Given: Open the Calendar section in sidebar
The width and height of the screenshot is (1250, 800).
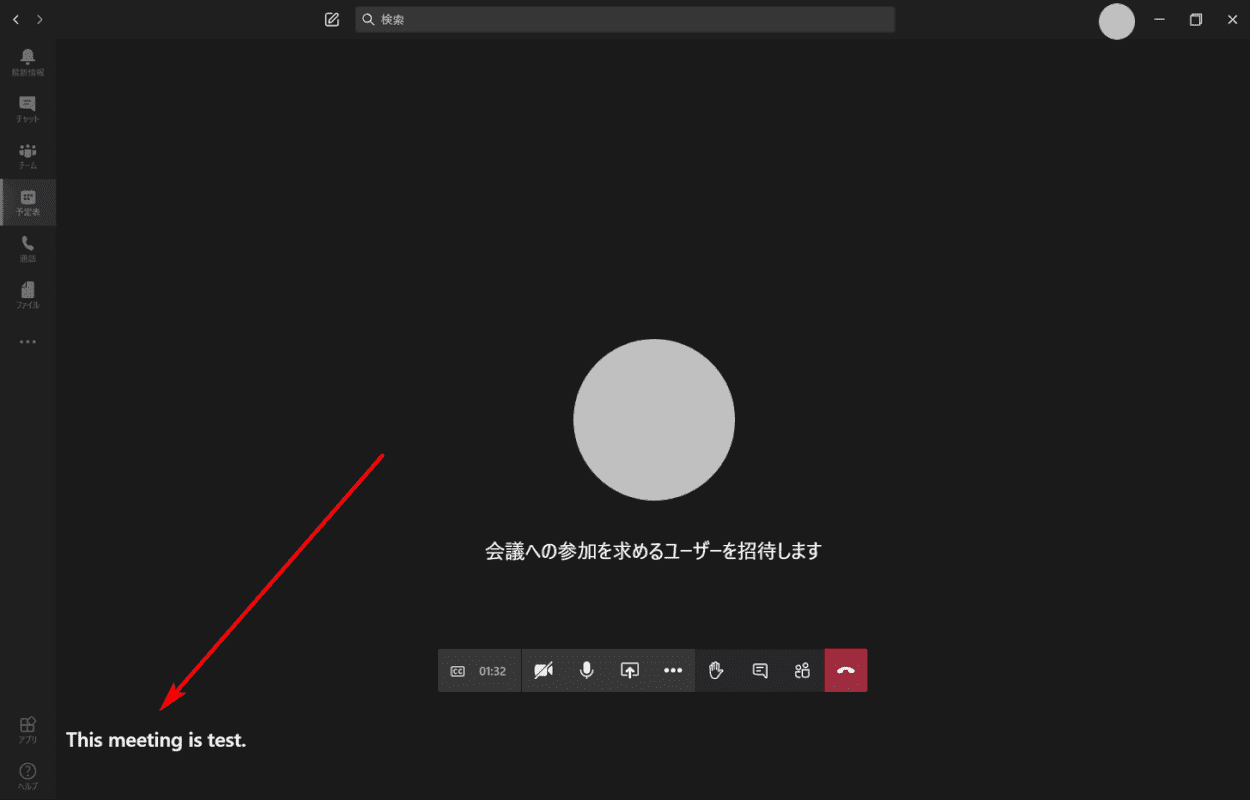Looking at the screenshot, I should tap(28, 202).
